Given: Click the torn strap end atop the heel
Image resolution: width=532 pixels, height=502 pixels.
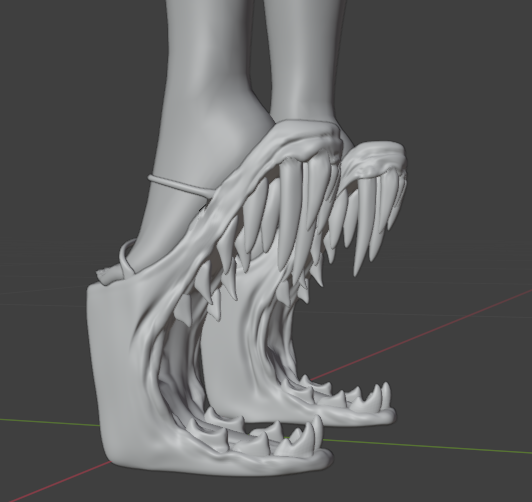Looking at the screenshot, I should (x=106, y=275).
